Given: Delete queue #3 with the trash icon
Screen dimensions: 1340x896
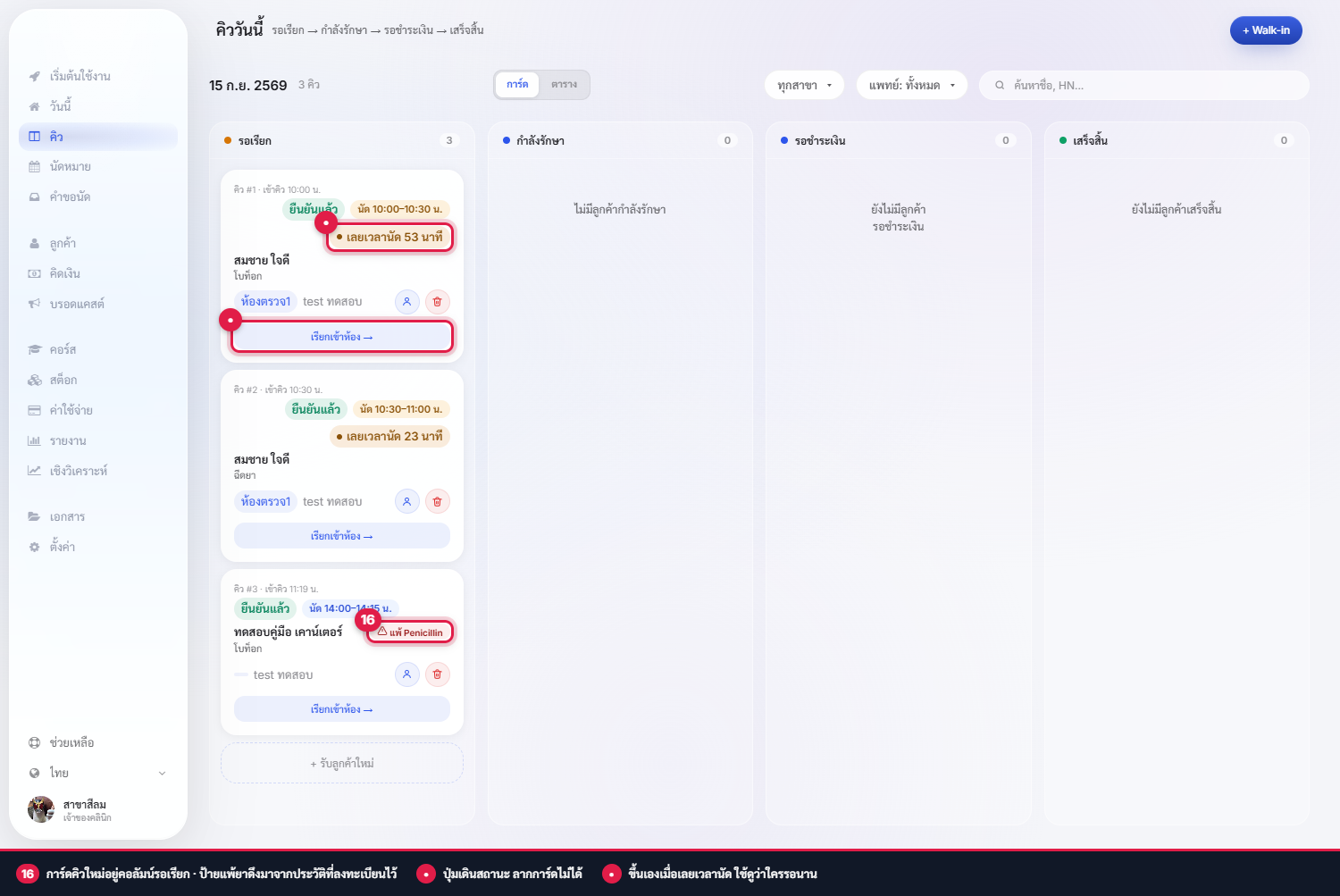Looking at the screenshot, I should point(437,674).
